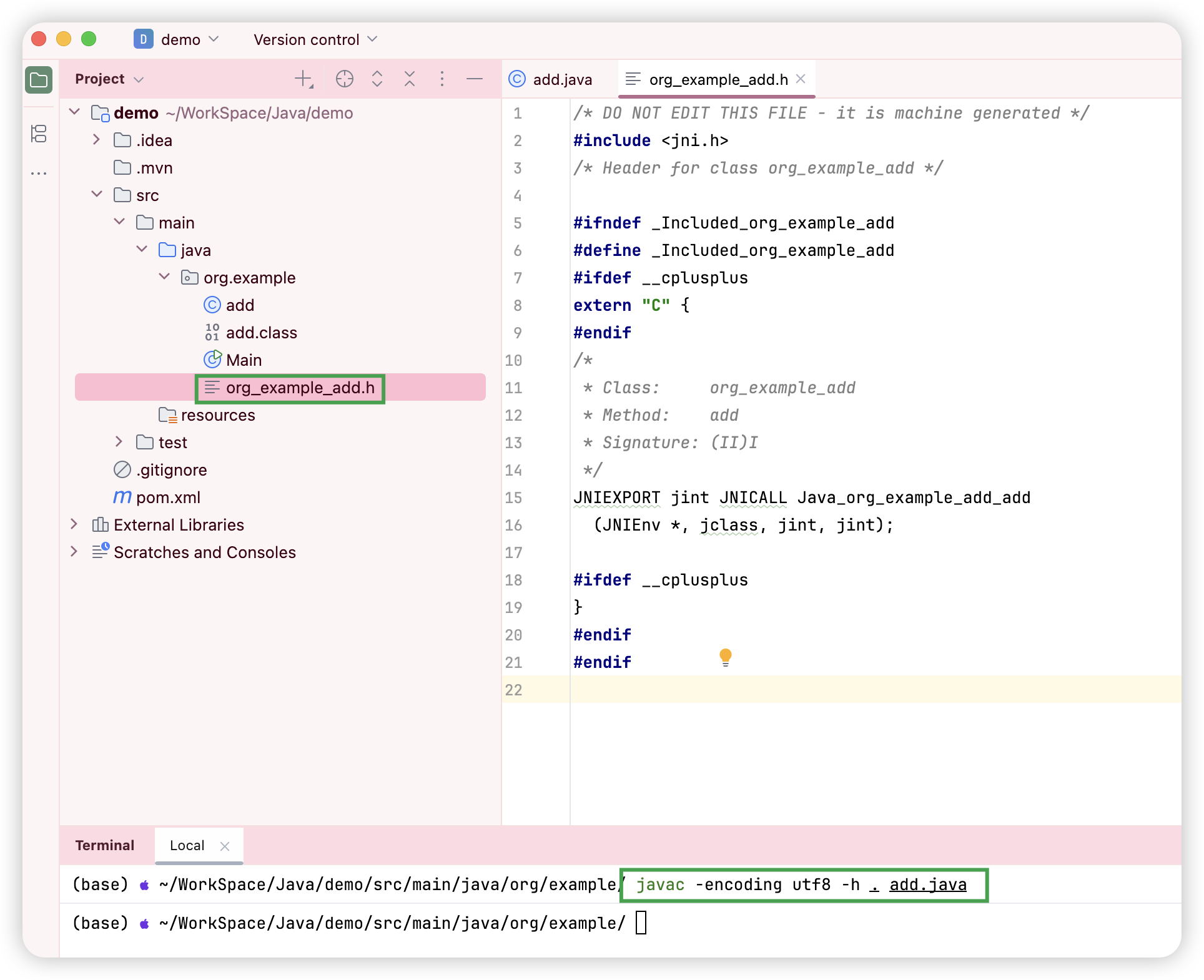This screenshot has width=1204, height=980.
Task: Select pom.xml in project tree
Action: (x=168, y=497)
